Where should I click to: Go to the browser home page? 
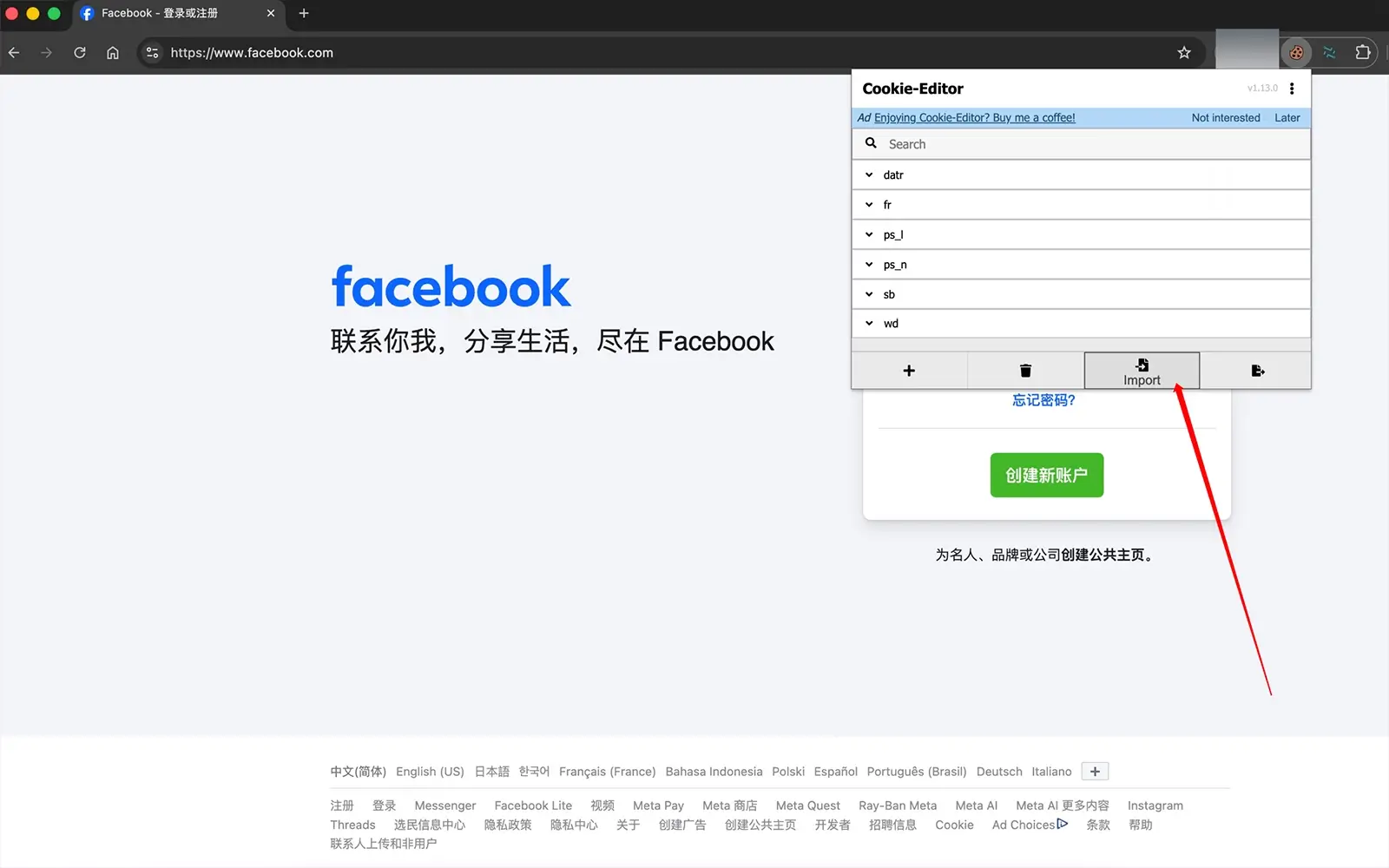(113, 53)
